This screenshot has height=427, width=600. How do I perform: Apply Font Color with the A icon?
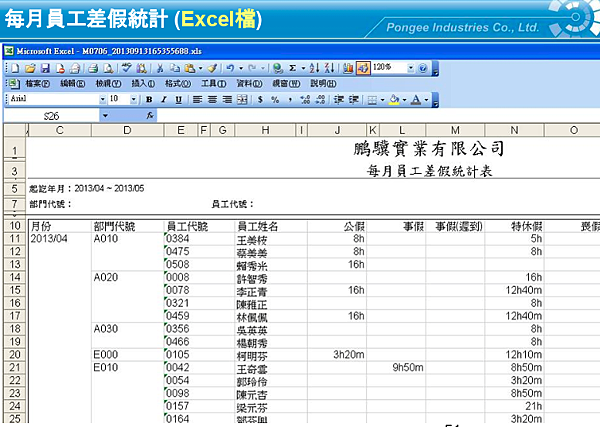click(416, 100)
